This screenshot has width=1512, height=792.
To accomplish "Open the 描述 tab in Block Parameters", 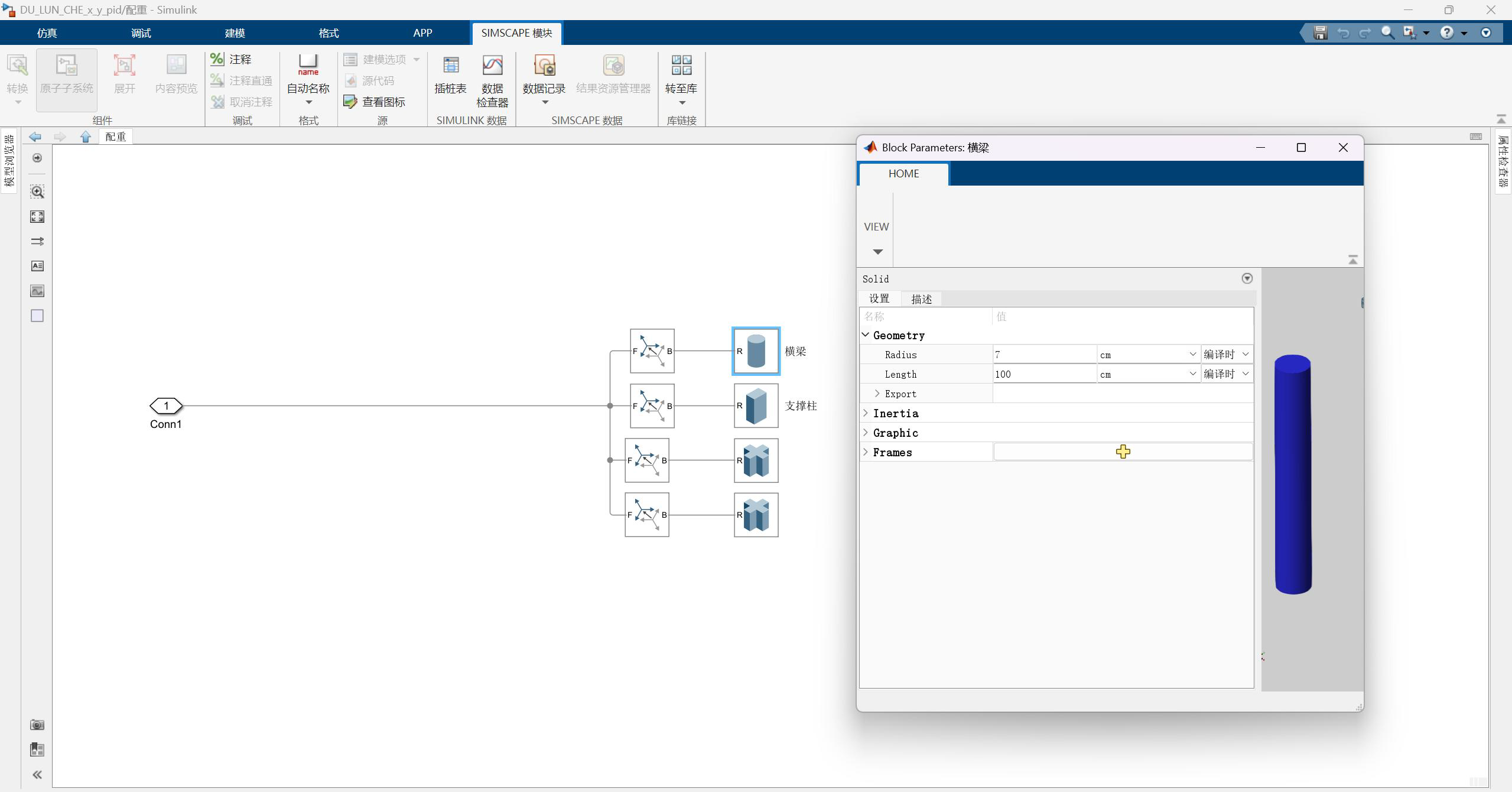I will point(921,299).
